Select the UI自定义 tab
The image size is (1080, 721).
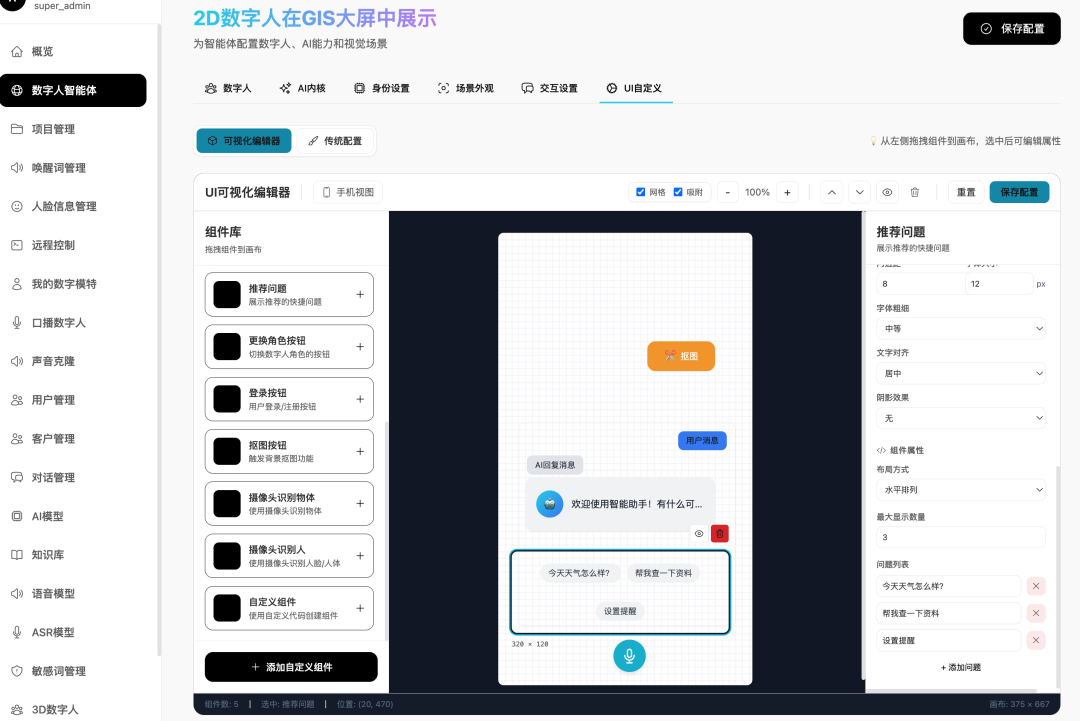coord(635,88)
